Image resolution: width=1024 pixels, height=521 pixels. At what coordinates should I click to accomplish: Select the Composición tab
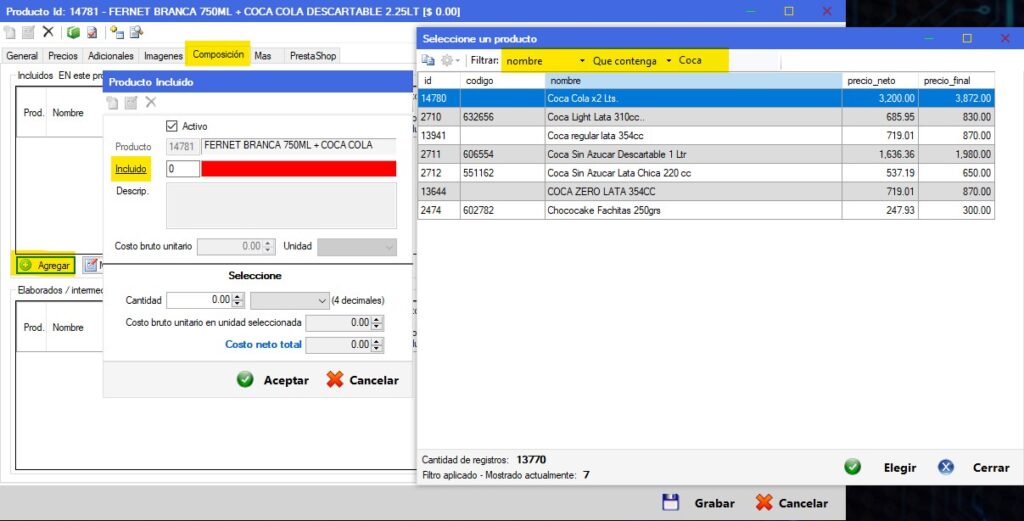click(218, 54)
